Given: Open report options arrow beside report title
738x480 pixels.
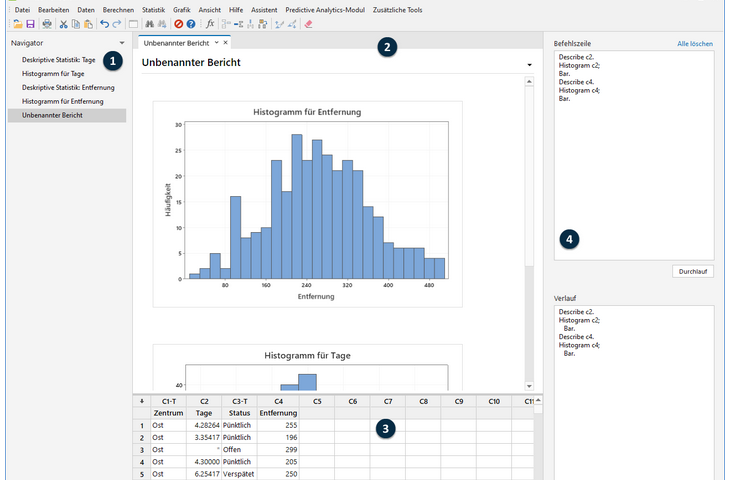Looking at the screenshot, I should coord(528,65).
